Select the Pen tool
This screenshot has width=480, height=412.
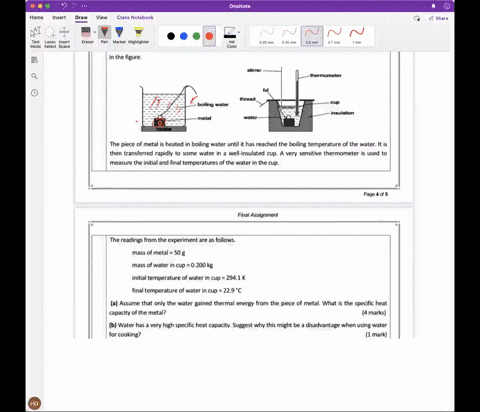pos(104,35)
